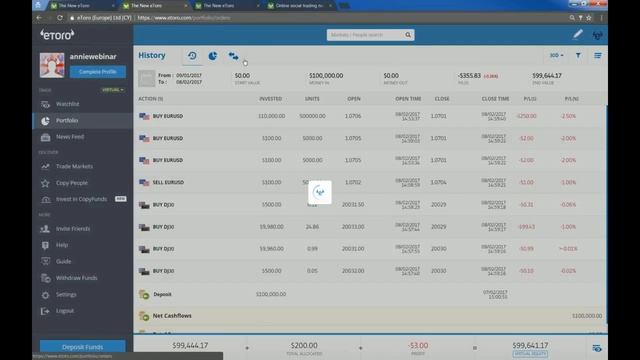Click the News Feed sidebar icon
This screenshot has width=640, height=360.
[45, 137]
